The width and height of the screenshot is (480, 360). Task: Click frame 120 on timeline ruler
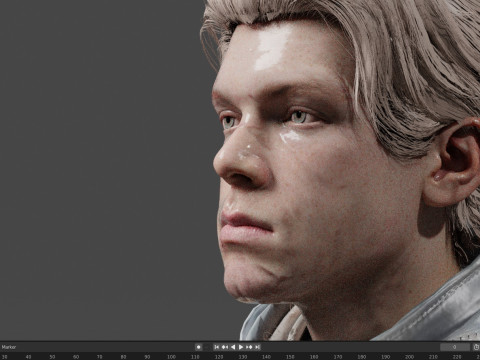pos(219,357)
